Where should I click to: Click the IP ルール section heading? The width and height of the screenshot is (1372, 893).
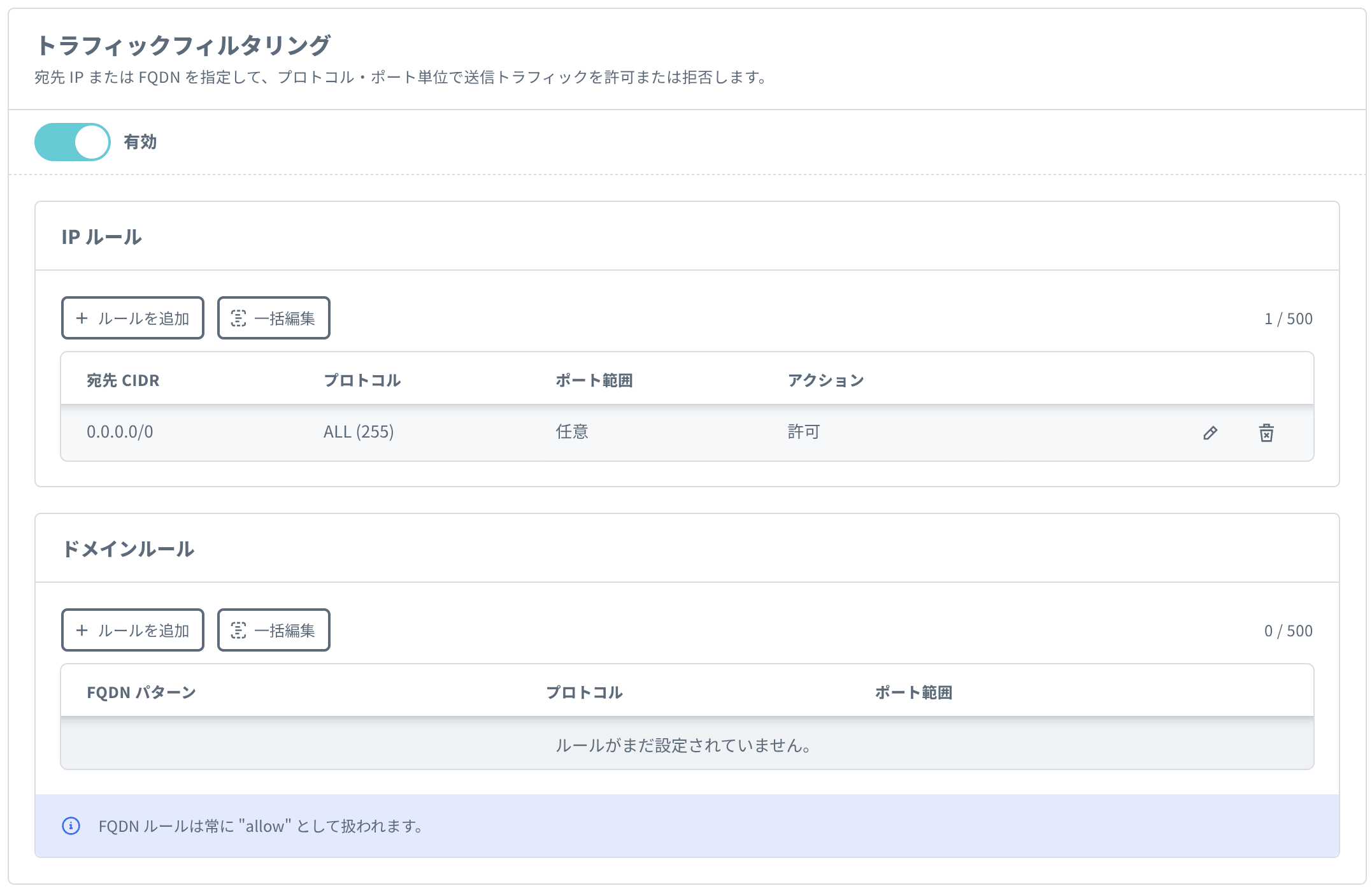click(x=101, y=237)
